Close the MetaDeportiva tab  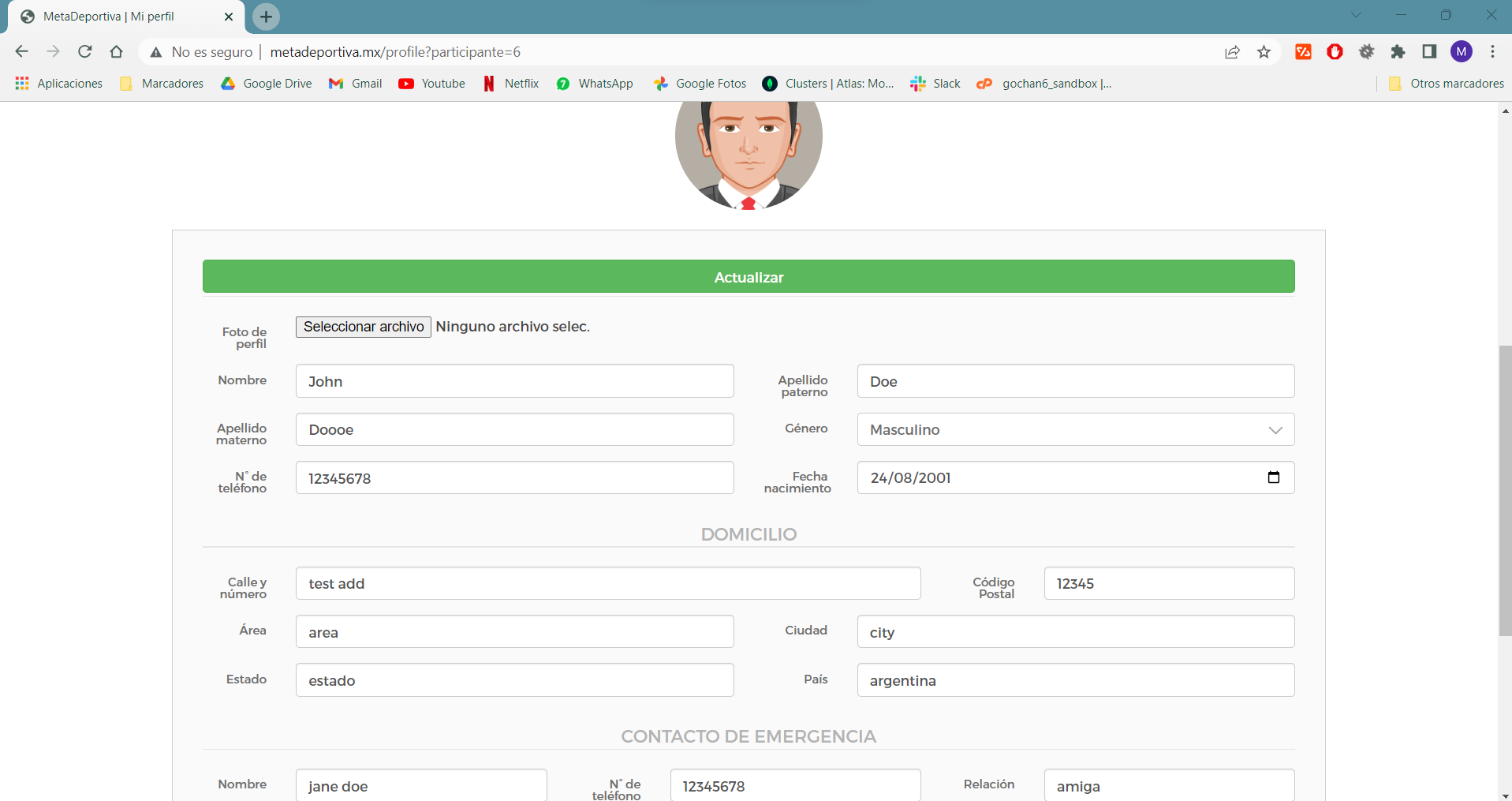click(229, 17)
